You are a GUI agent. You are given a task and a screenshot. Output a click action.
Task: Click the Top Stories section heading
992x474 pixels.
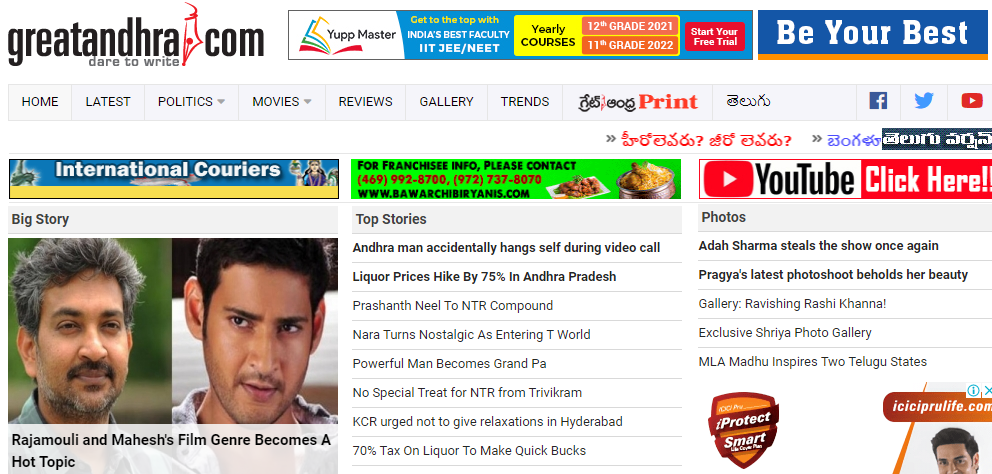coord(391,219)
